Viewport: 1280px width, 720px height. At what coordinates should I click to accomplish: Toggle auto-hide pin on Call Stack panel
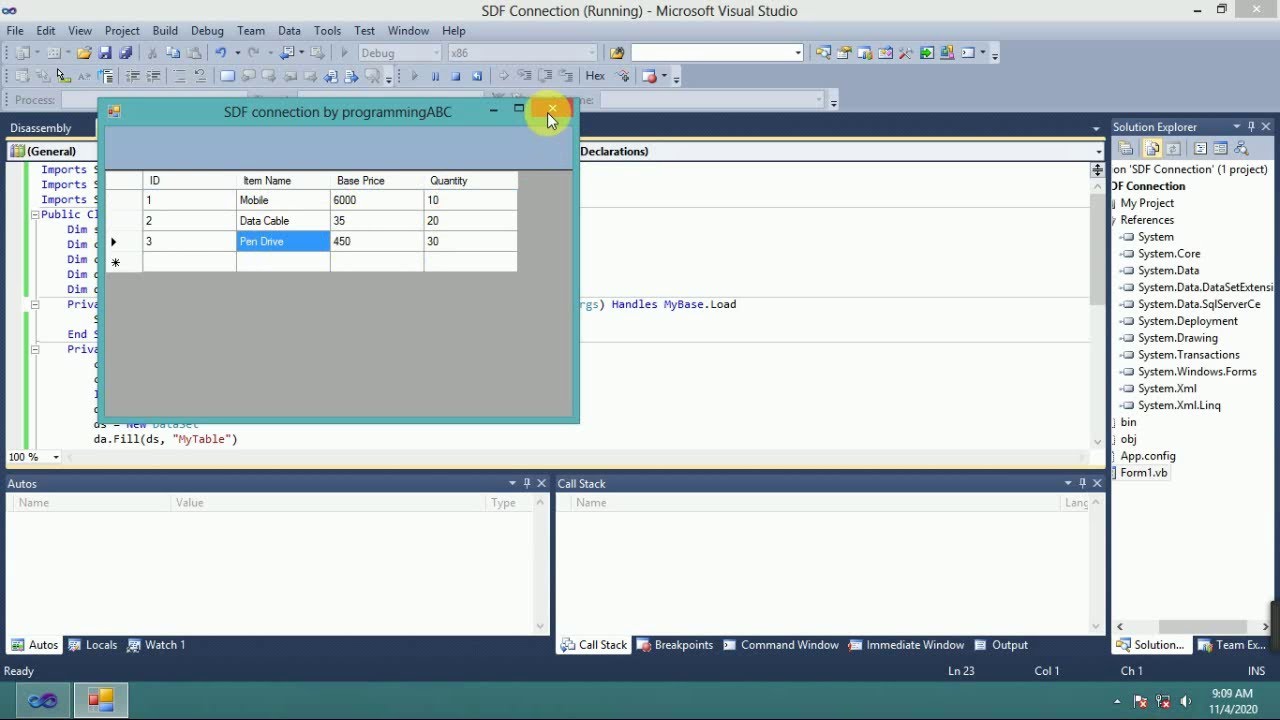(x=1082, y=483)
